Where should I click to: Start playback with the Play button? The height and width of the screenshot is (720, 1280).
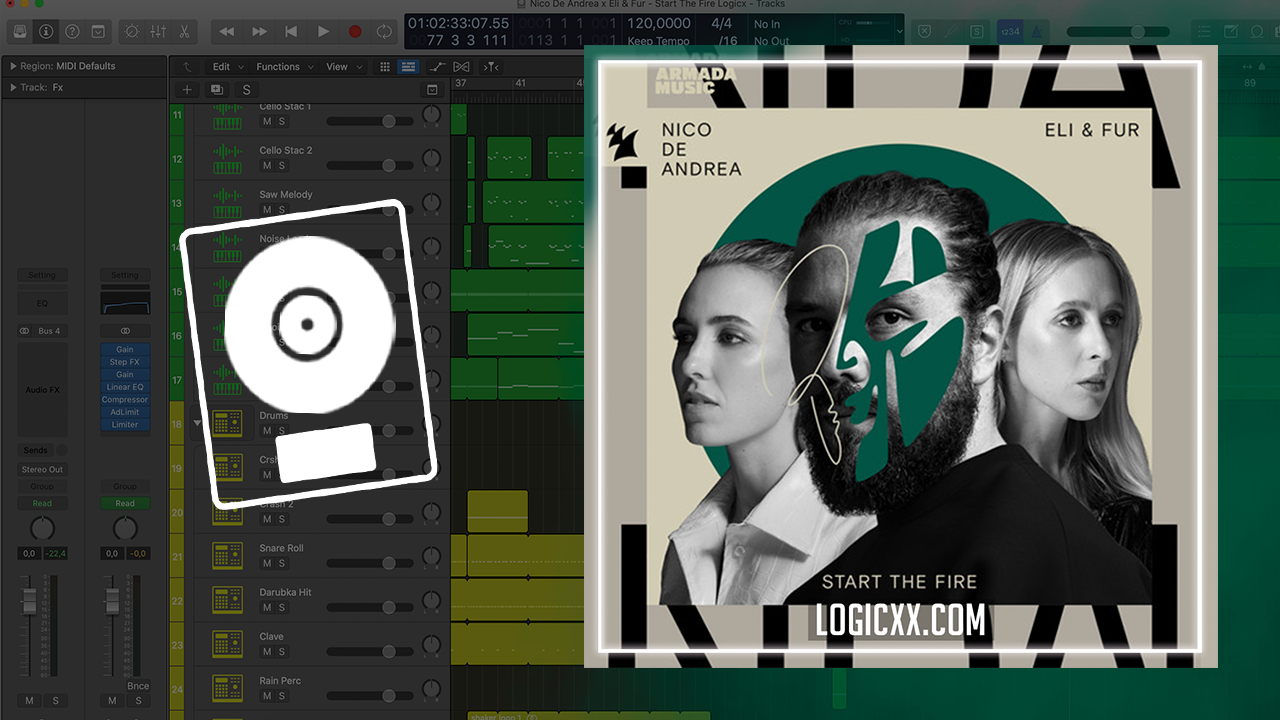coord(323,32)
